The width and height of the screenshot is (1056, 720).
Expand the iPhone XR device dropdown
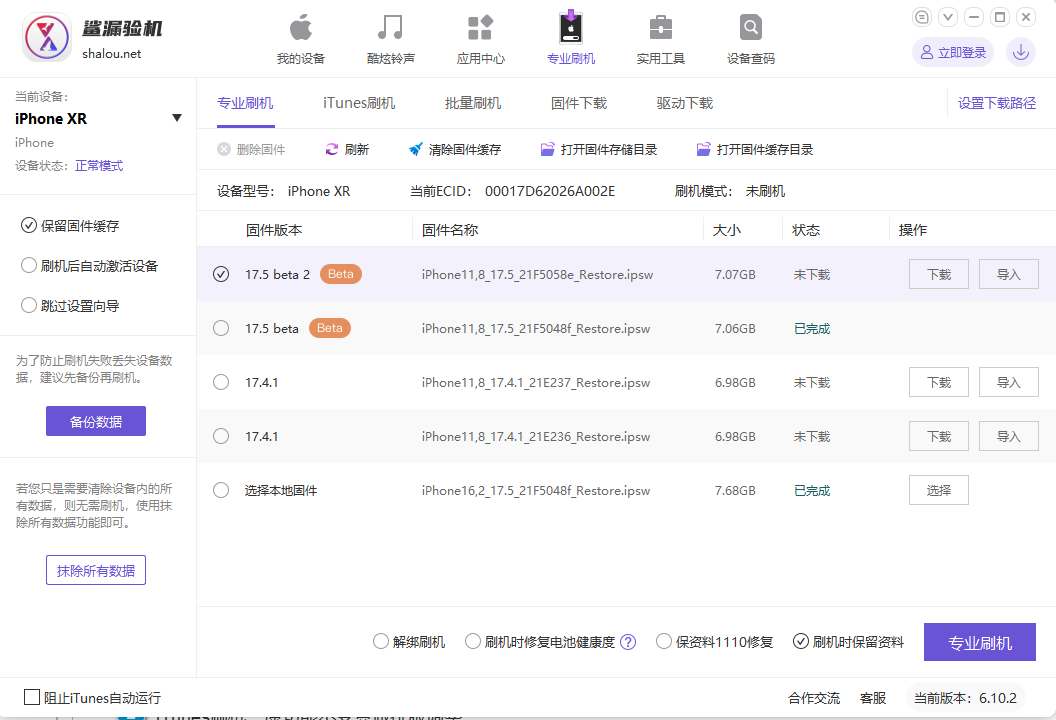(x=177, y=118)
